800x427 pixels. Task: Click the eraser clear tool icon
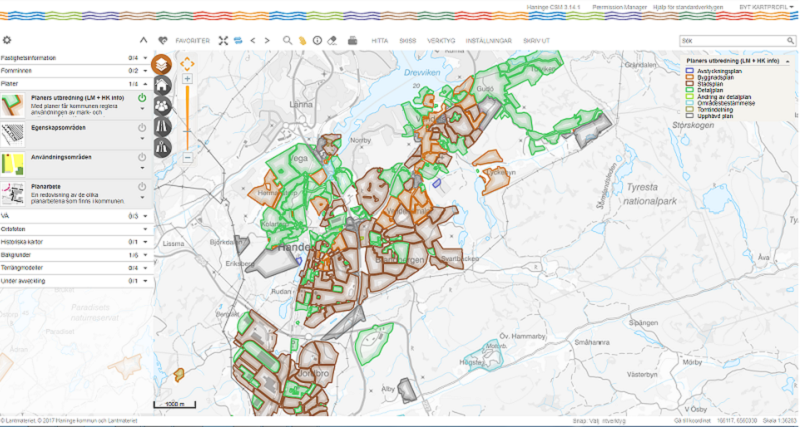331,40
